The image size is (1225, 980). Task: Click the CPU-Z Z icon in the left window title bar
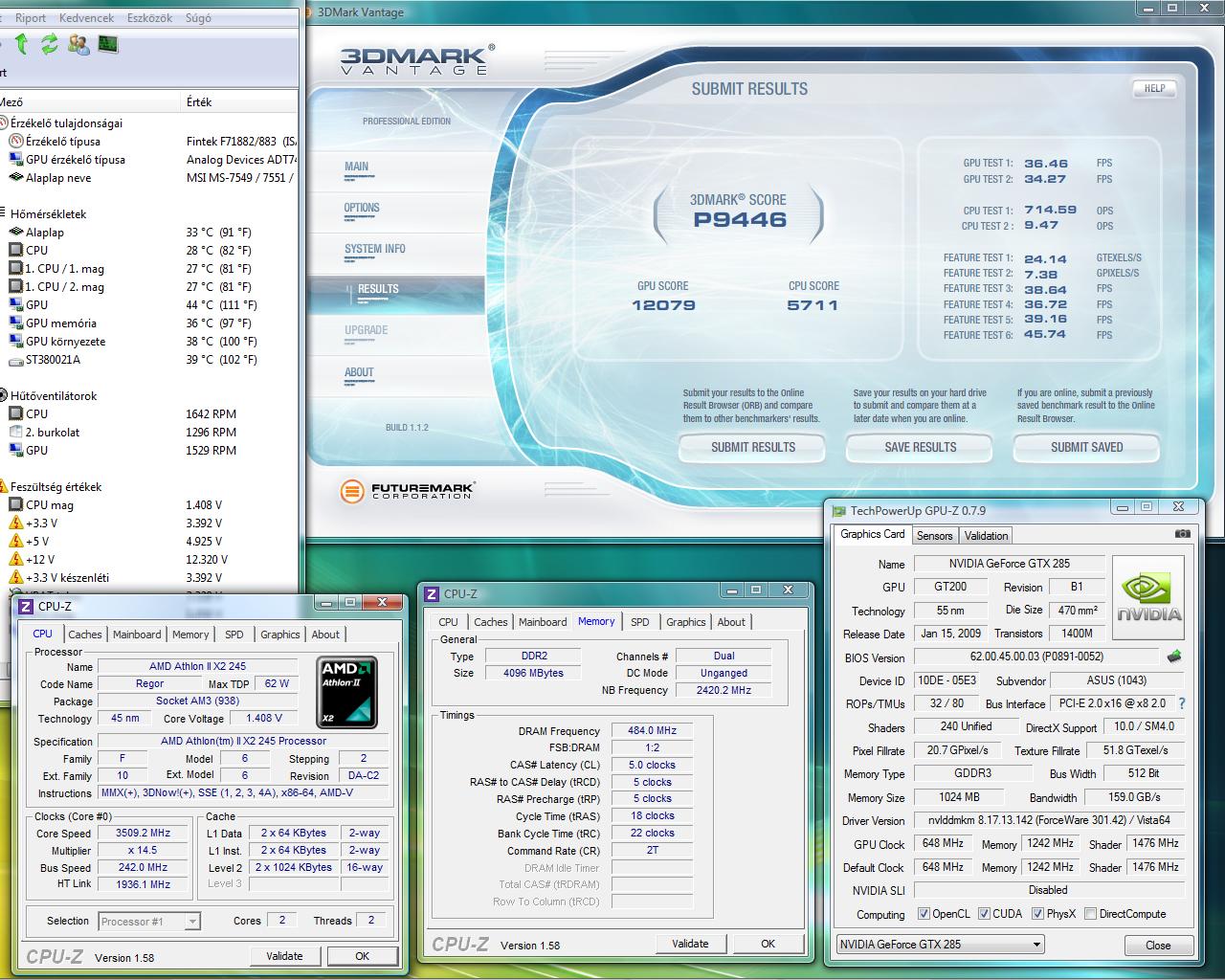point(26,606)
